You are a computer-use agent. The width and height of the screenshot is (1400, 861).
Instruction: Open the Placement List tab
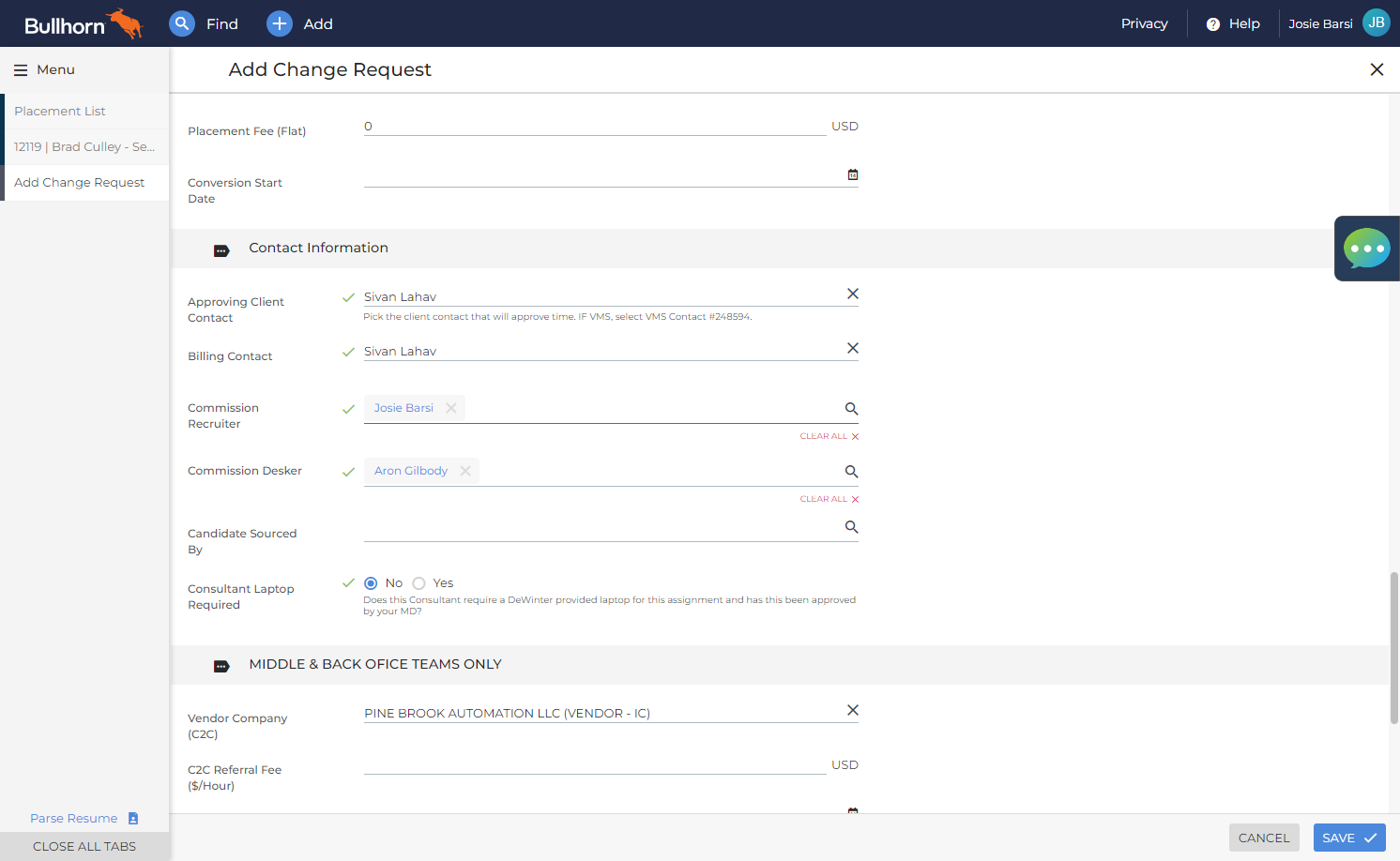tap(86, 111)
